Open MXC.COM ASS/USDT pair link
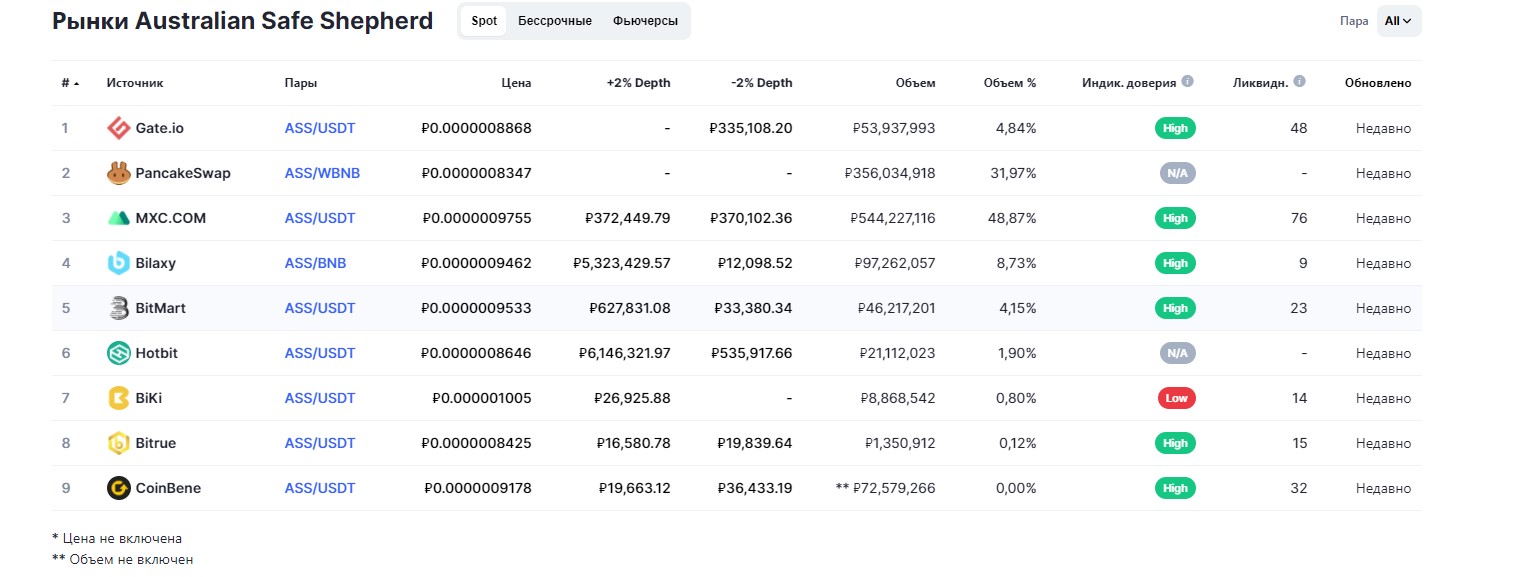Image resolution: width=1515 pixels, height=577 pixels. tap(320, 218)
